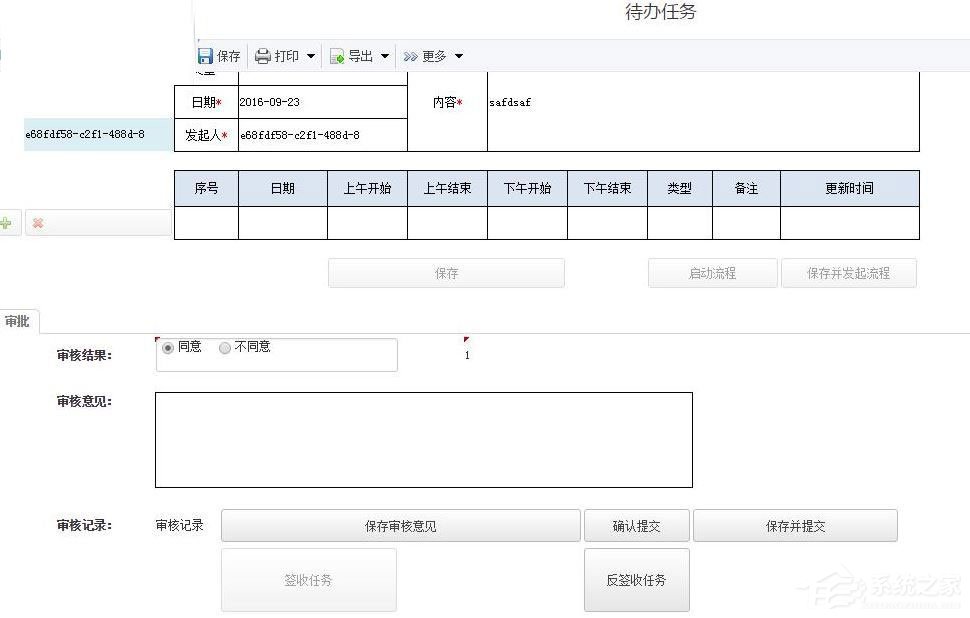Screen dimensions: 970x618
Task: Click the 打印 toolbar label
Action: pyautogui.click(x=286, y=56)
